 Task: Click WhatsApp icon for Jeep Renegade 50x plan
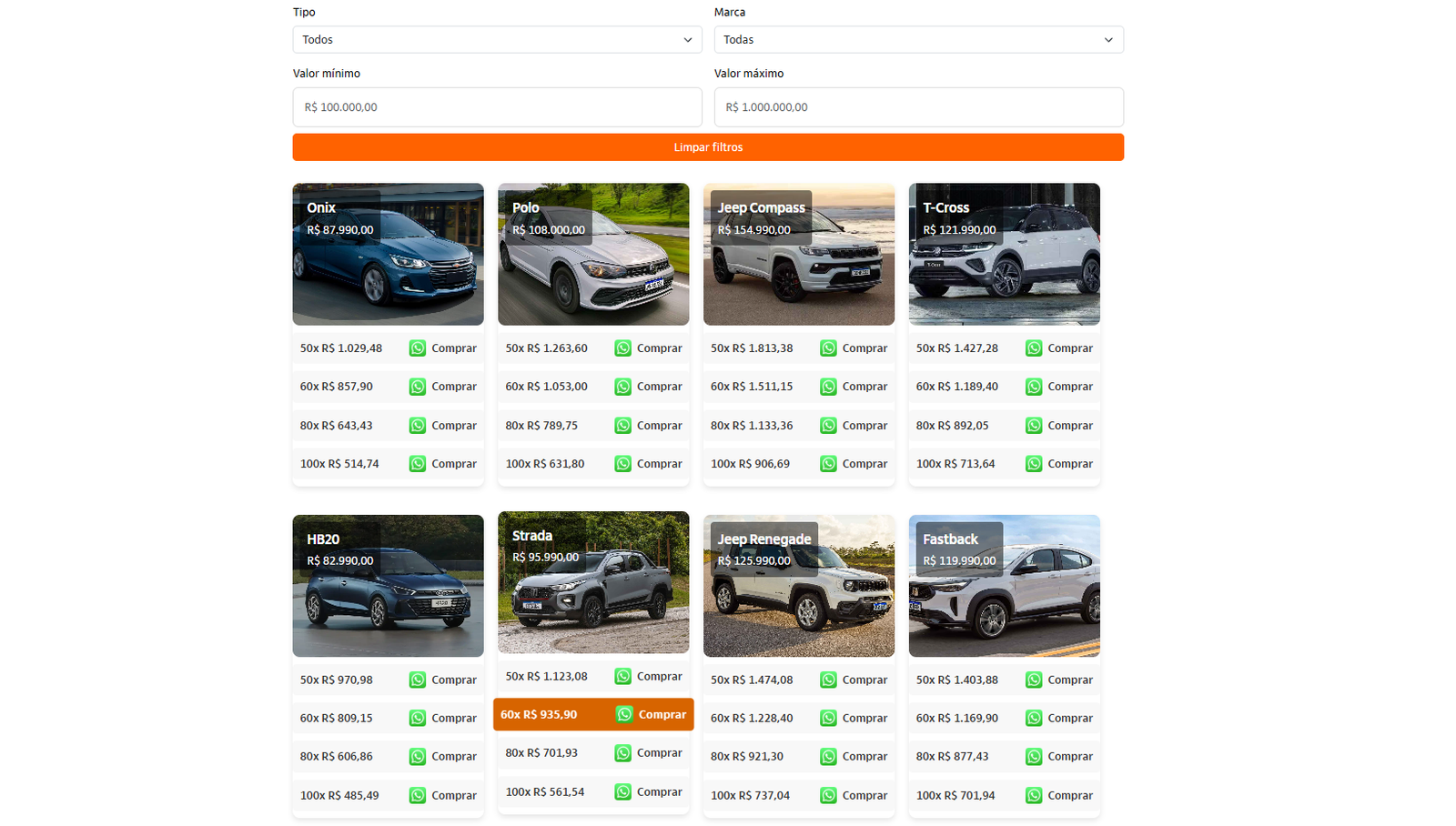pos(829,680)
